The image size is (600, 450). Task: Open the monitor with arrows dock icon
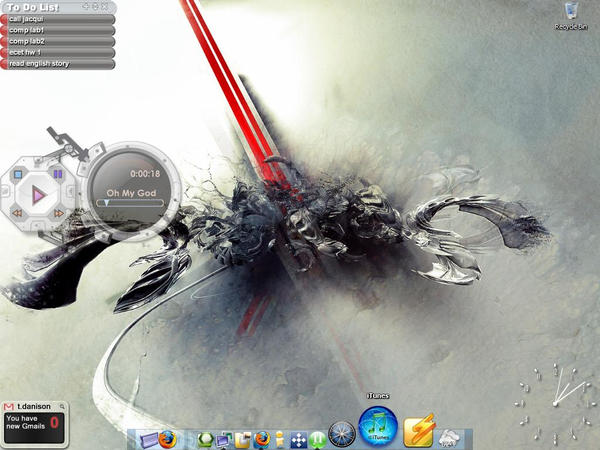[224, 440]
